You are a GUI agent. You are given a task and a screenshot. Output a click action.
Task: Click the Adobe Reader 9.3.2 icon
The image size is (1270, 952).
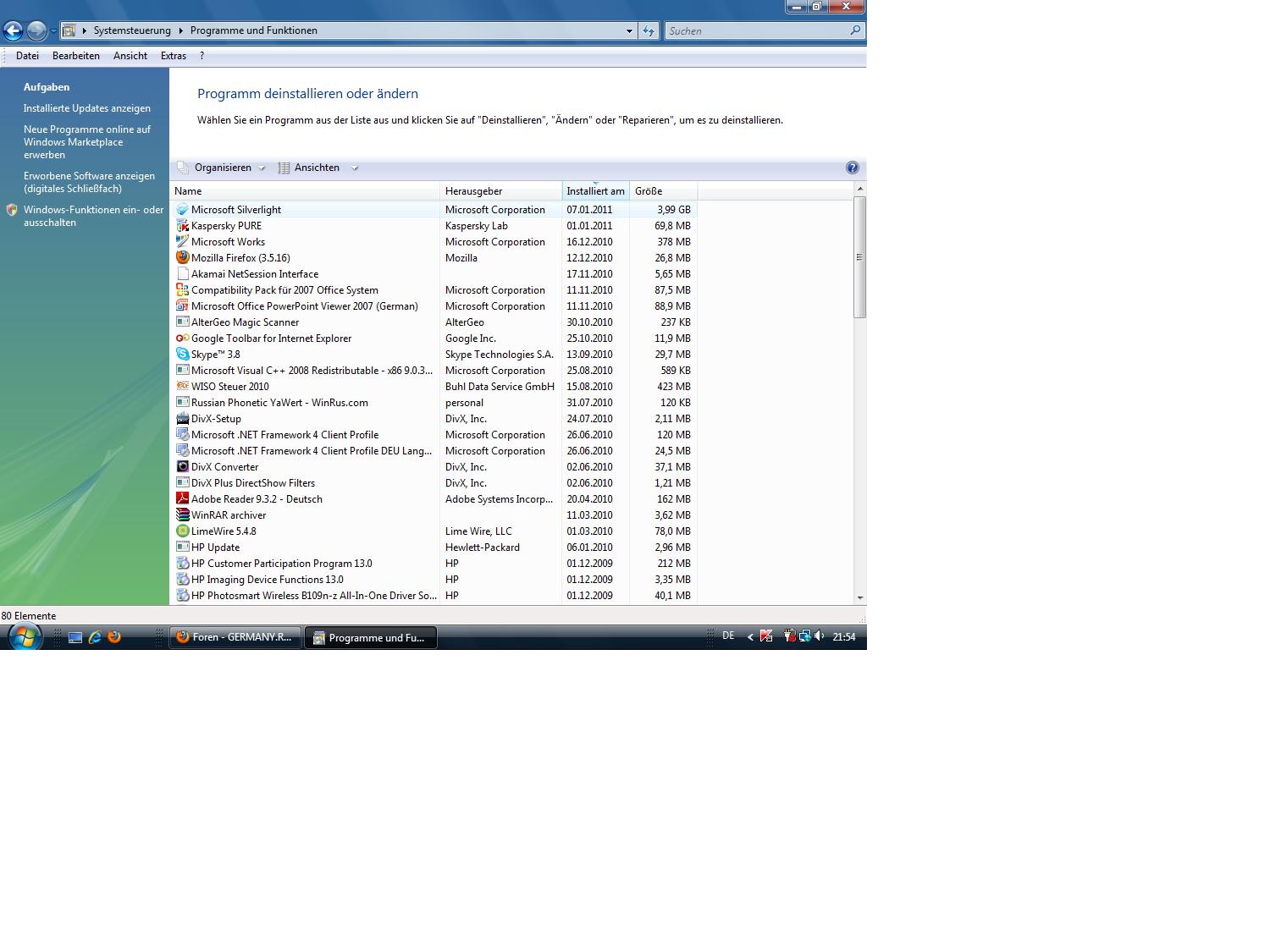coord(182,498)
